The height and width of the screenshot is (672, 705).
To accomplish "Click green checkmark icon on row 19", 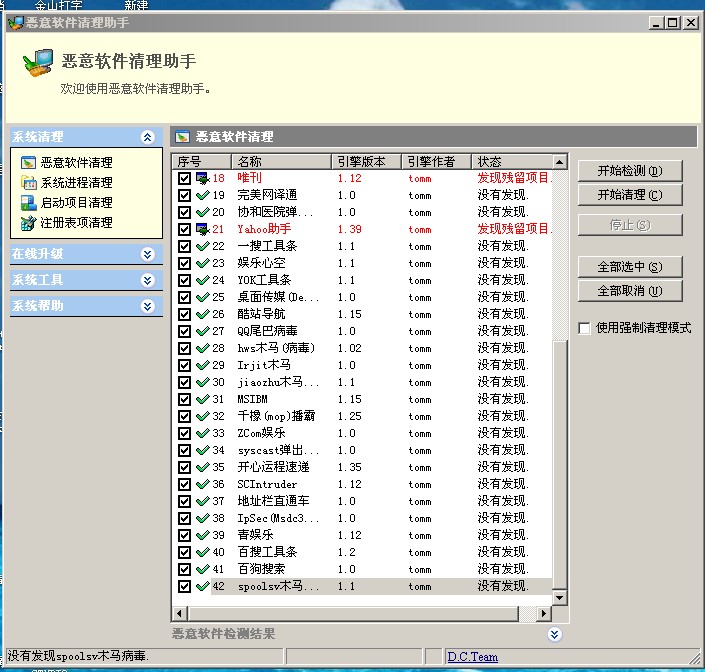I will coord(203,195).
